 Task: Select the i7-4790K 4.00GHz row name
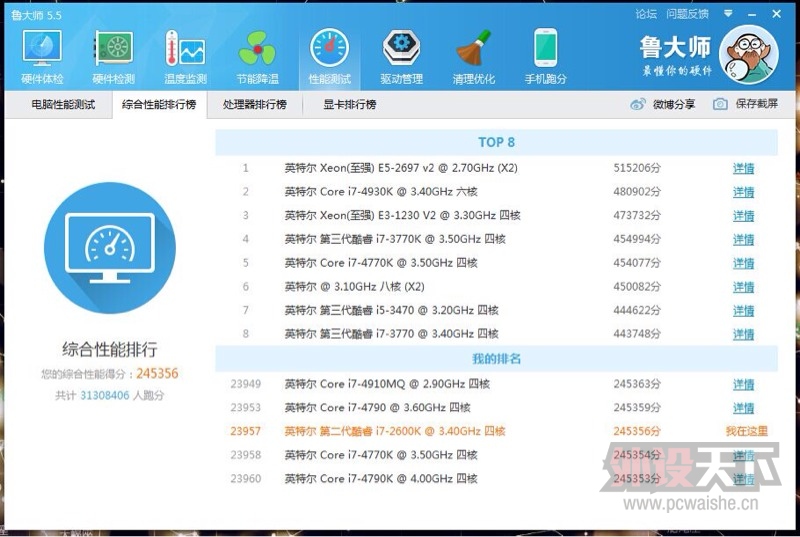click(381, 478)
